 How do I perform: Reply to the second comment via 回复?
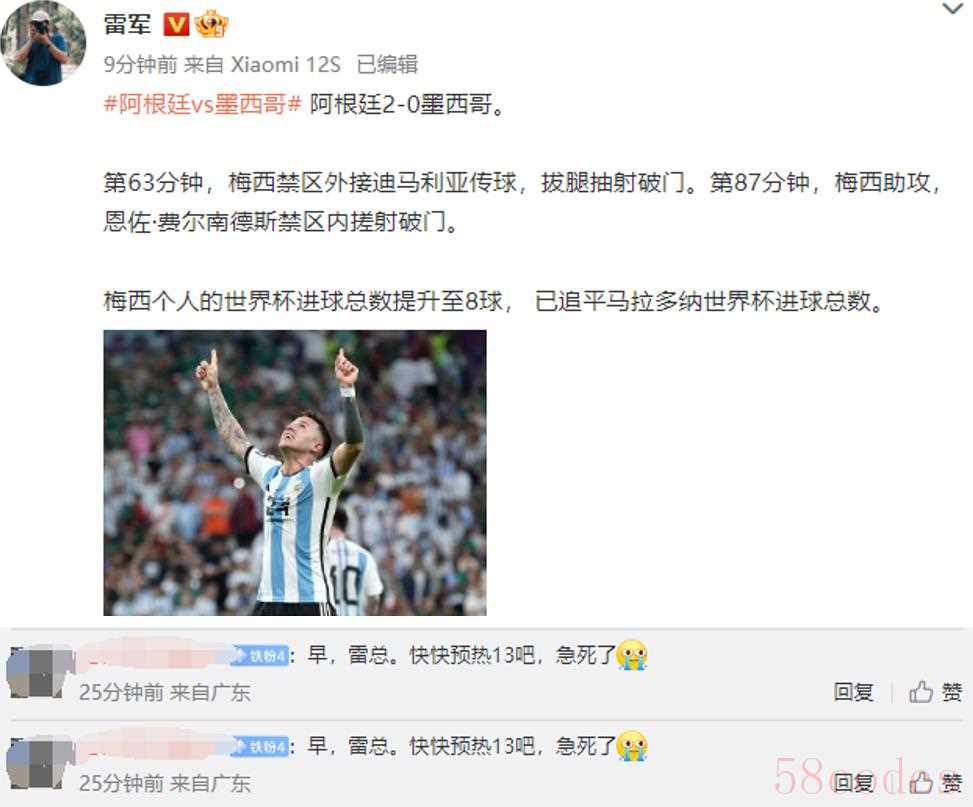(x=853, y=783)
